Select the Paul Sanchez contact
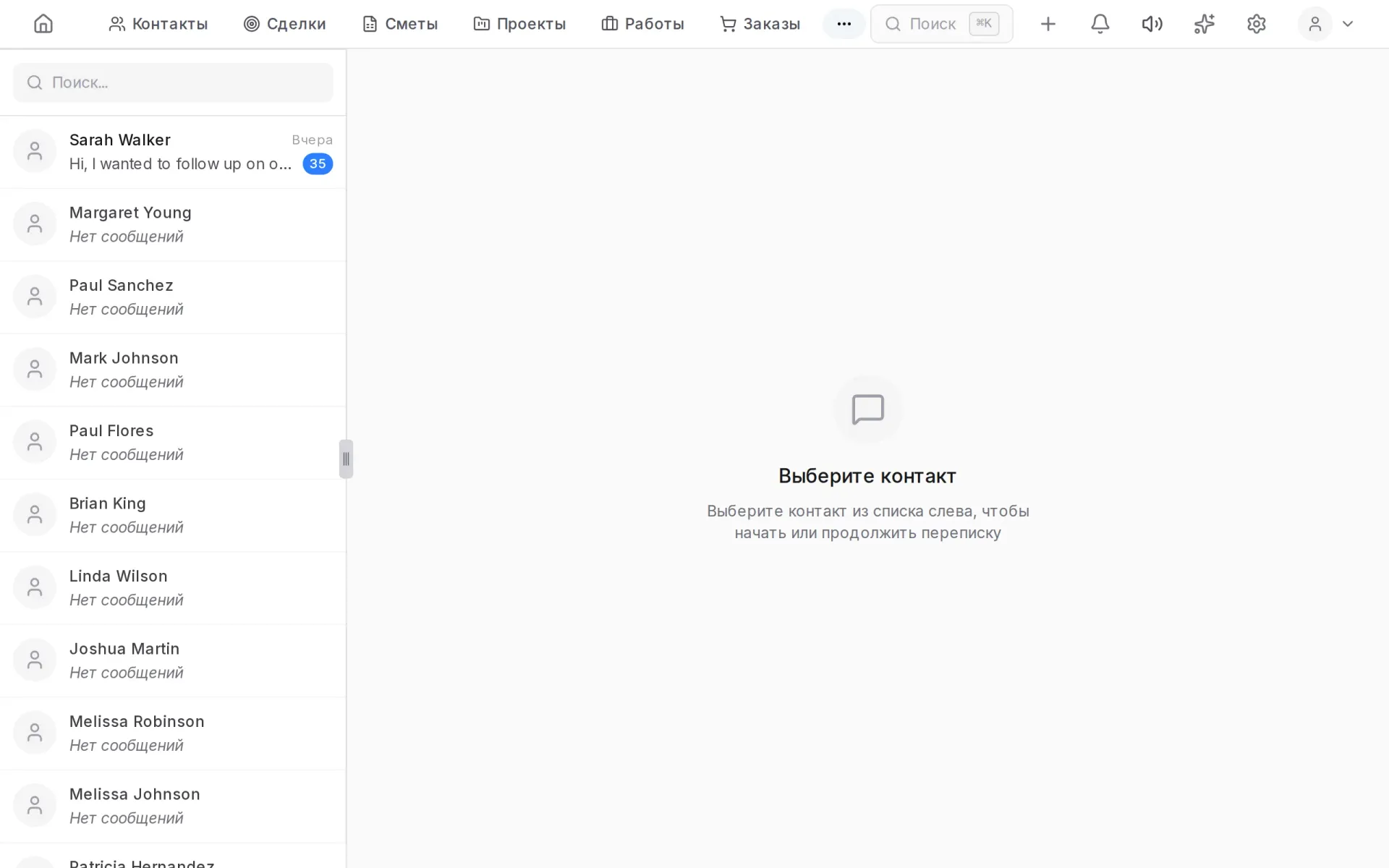 coord(173,297)
